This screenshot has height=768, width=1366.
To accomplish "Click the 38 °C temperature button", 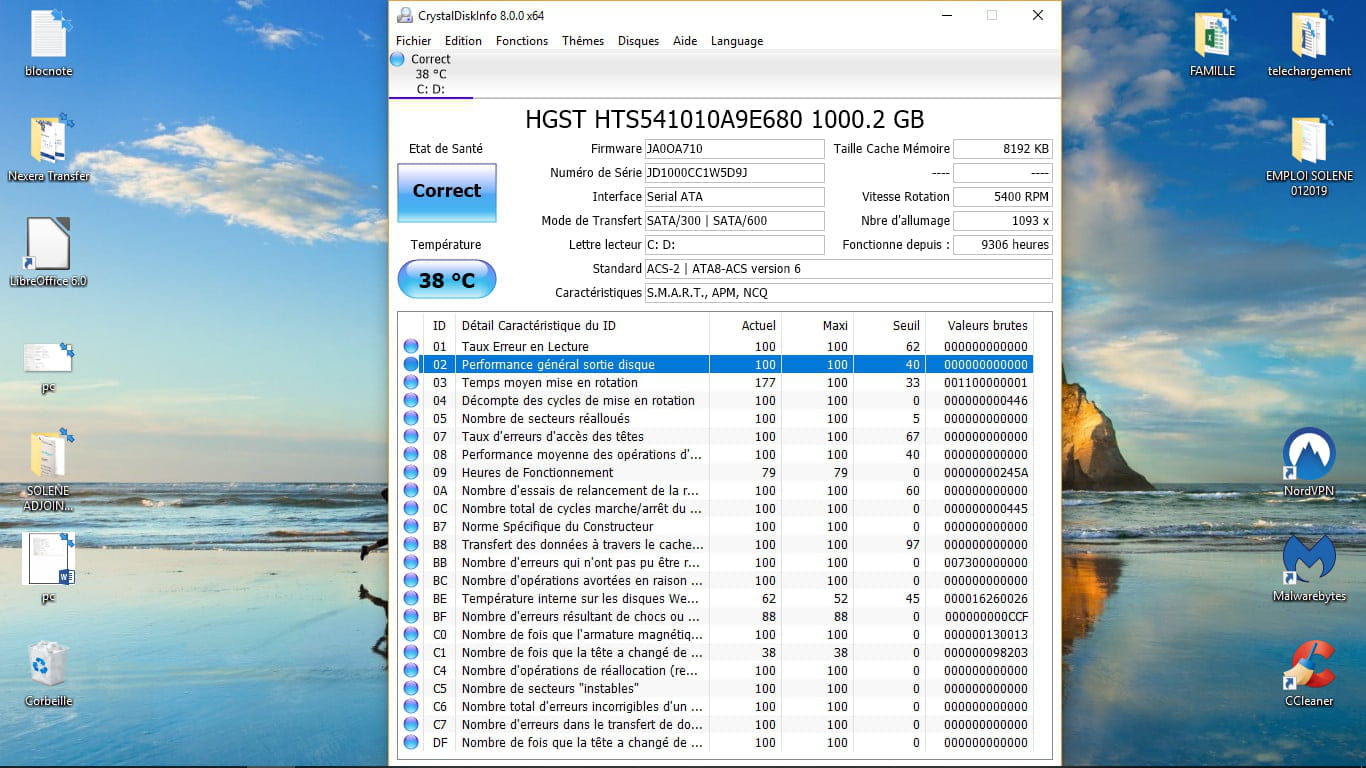I will (447, 280).
